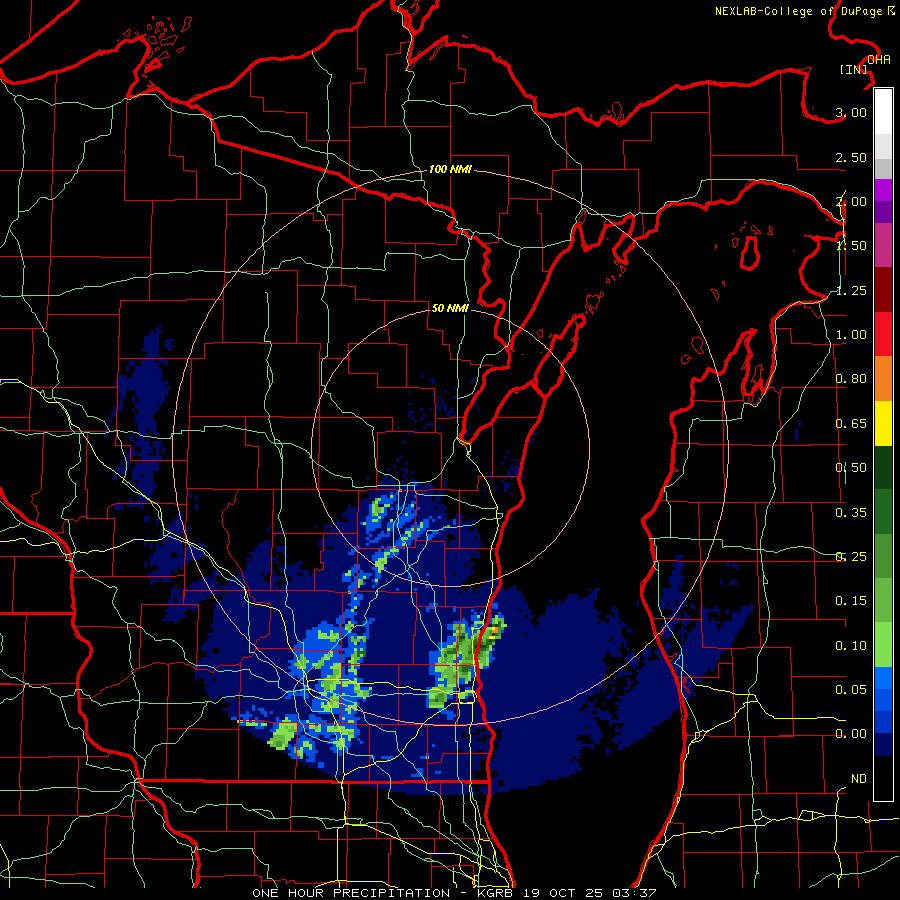Click the '0.65' legend value
The image size is (900, 900).
tap(851, 424)
